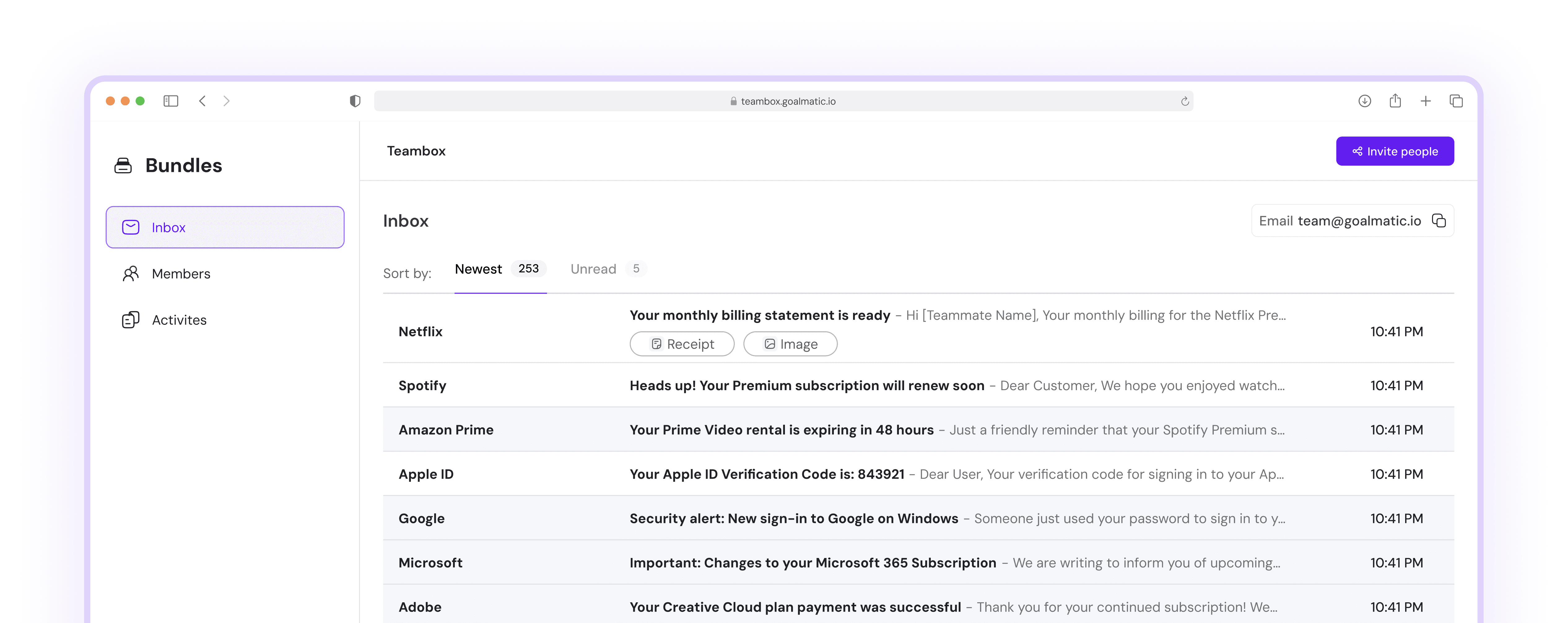The height and width of the screenshot is (623, 1568).
Task: Go to Activites in sidebar
Action: pos(179,320)
